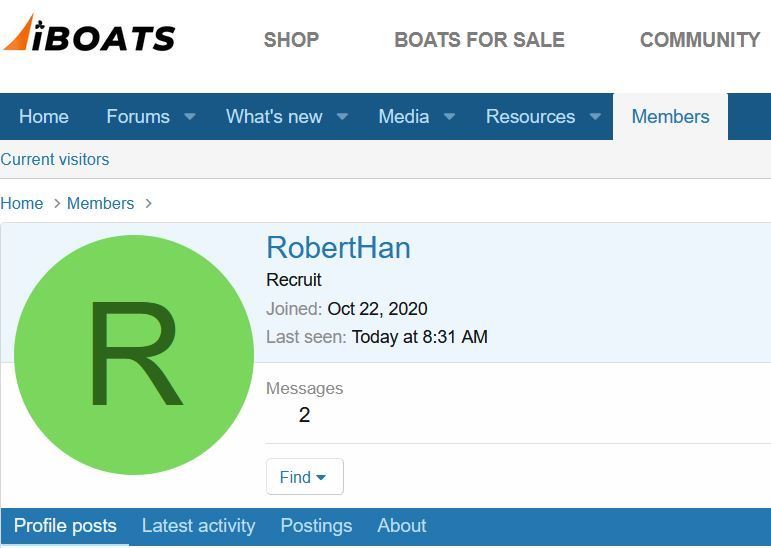Open BOATS FOR SALE link

tap(479, 40)
